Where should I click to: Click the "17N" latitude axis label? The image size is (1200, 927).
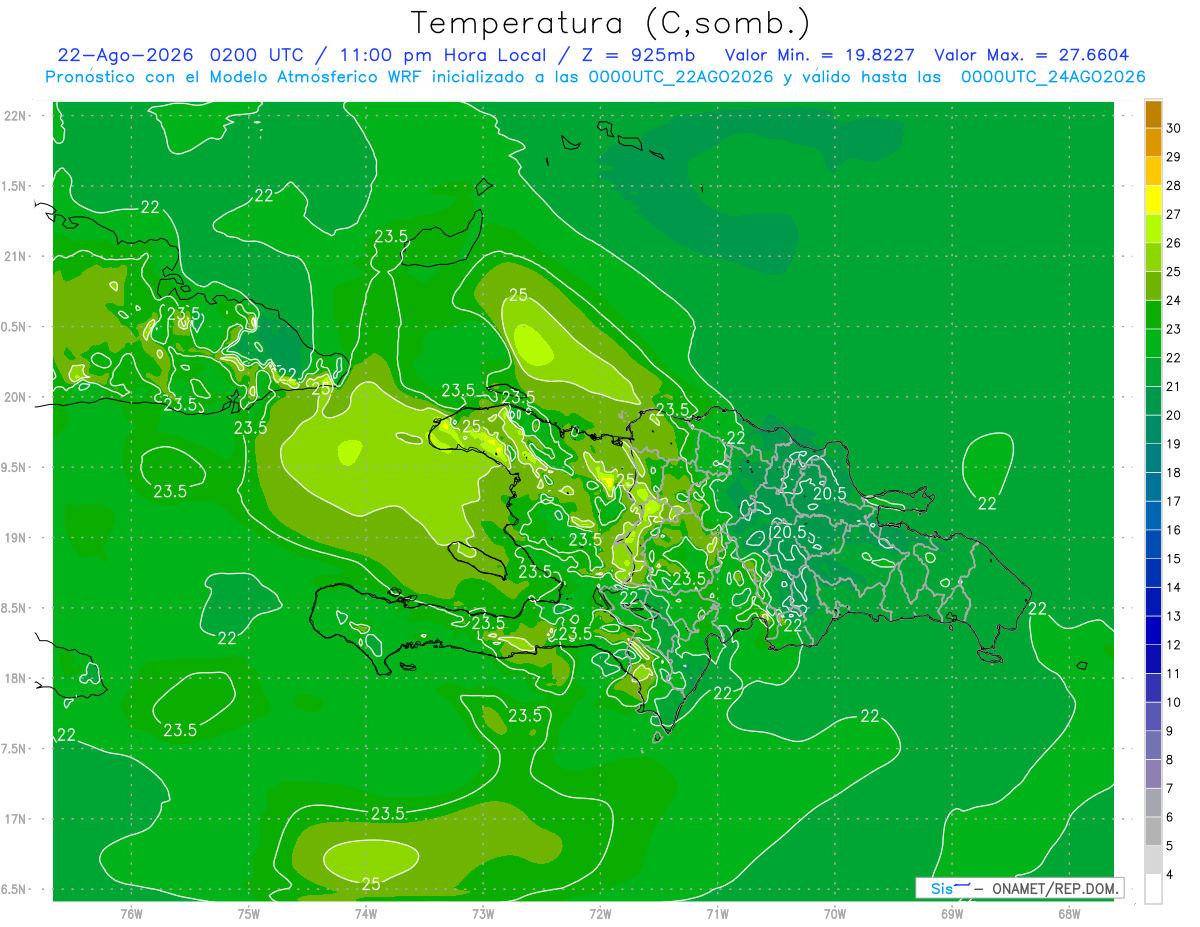(x=15, y=819)
